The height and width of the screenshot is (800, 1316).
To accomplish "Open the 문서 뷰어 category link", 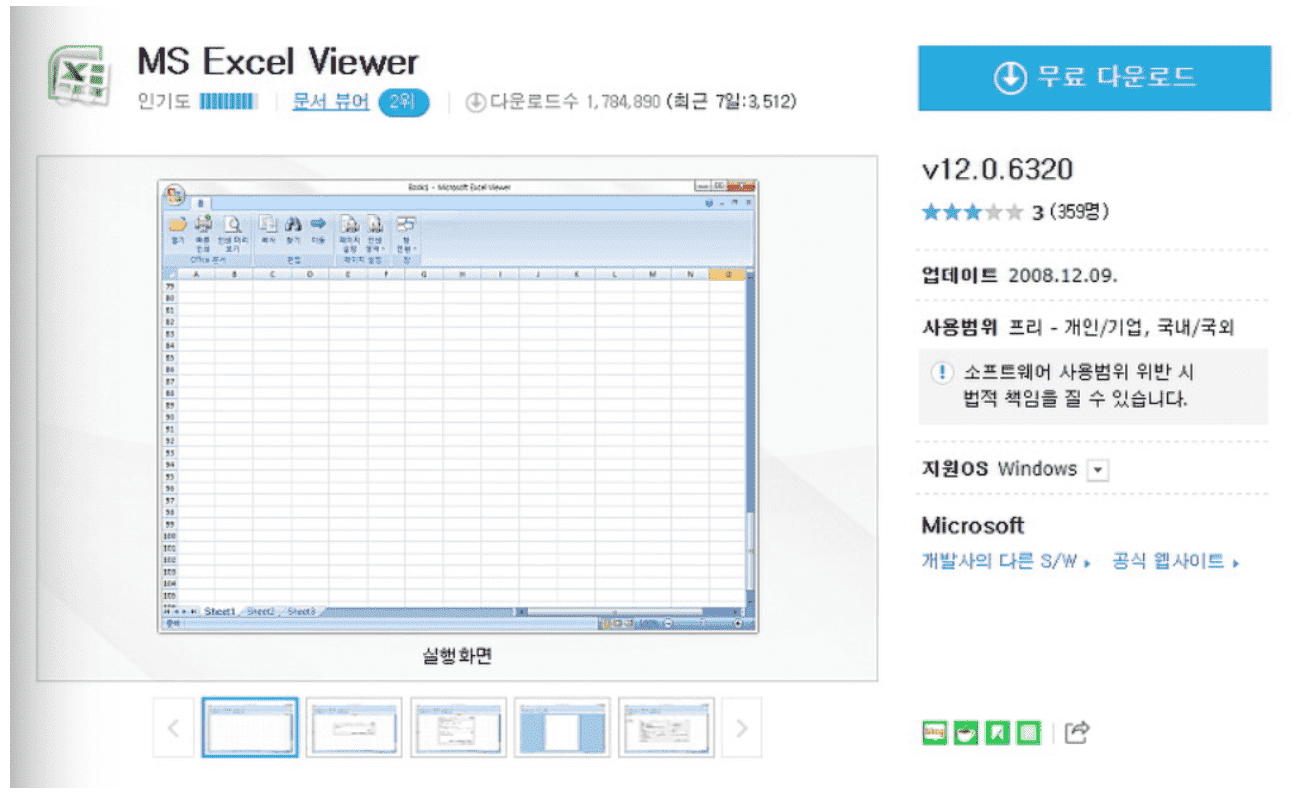I will click(331, 101).
